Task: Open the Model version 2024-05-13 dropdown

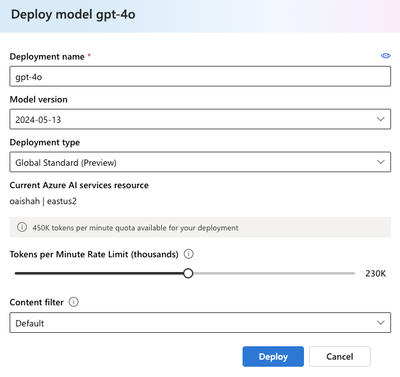Action: (200, 119)
